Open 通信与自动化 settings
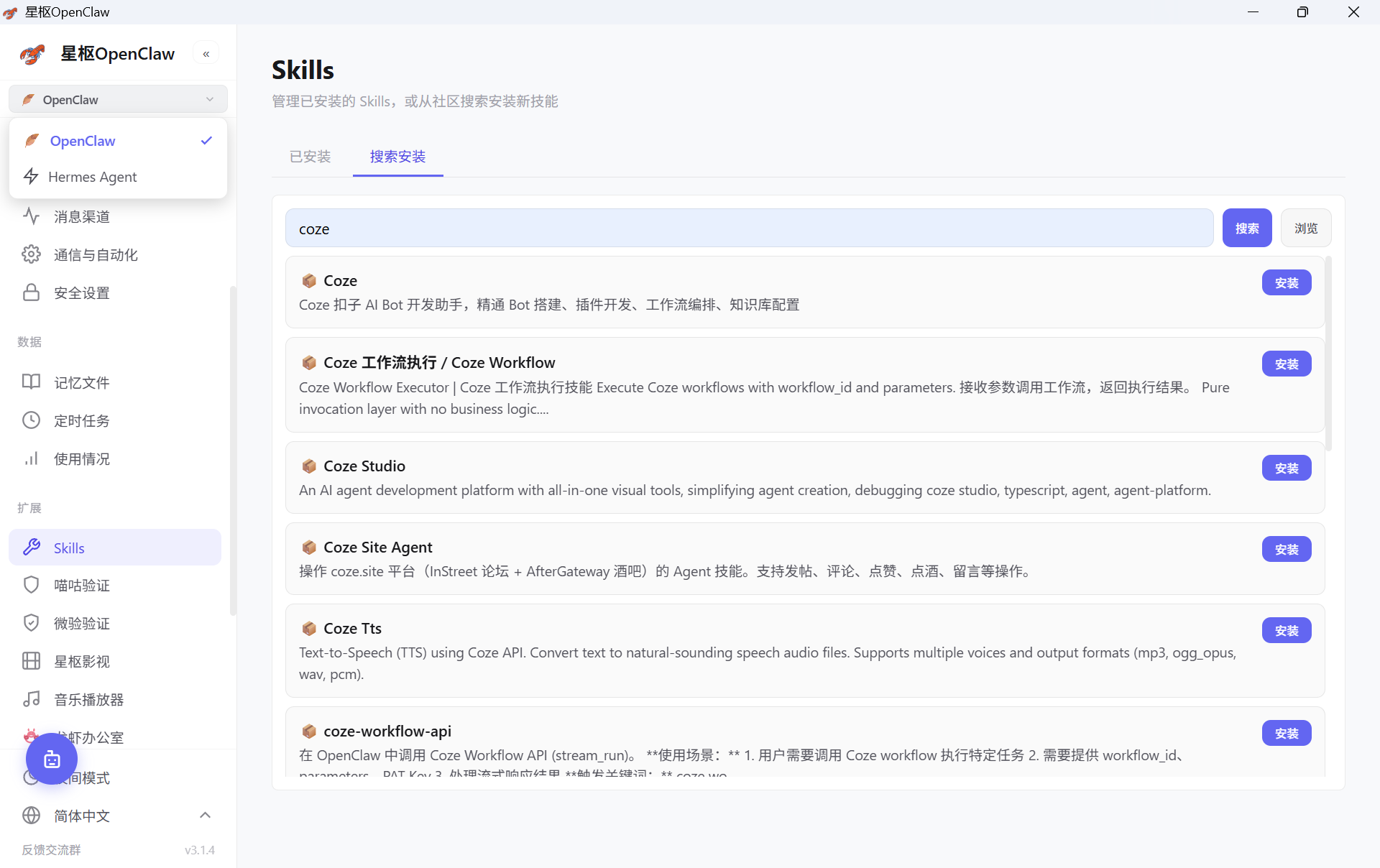The image size is (1380, 868). (x=115, y=254)
